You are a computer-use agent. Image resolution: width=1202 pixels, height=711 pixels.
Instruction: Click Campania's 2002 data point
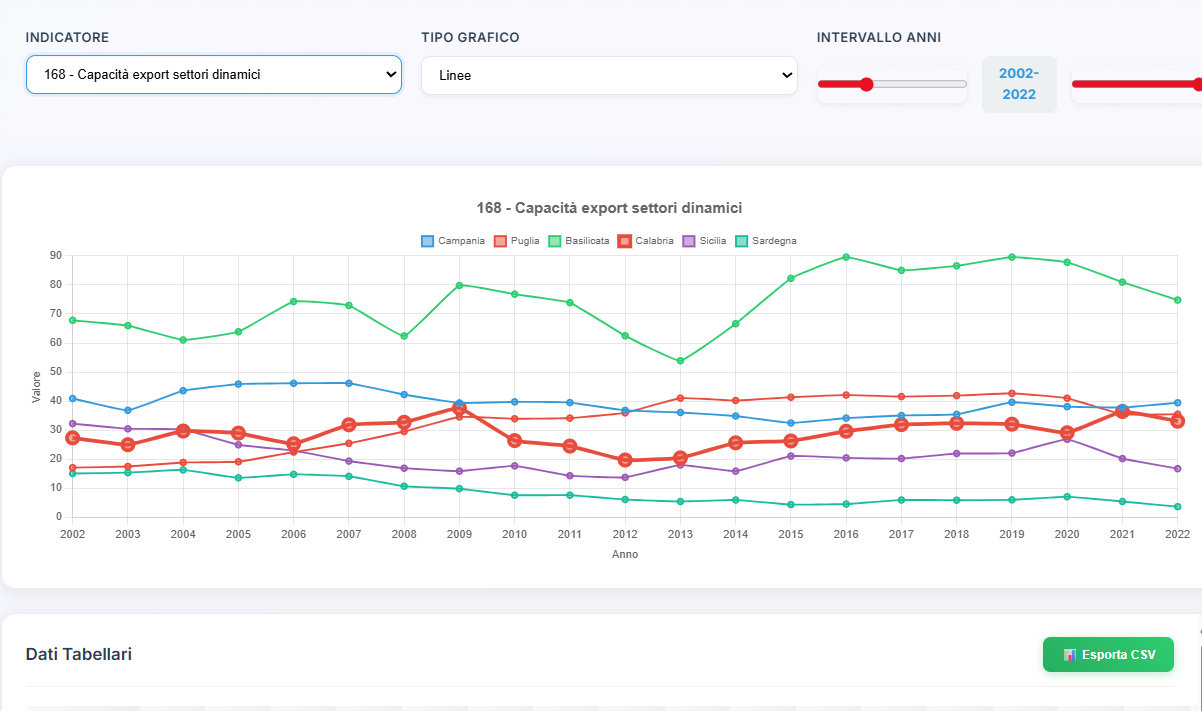tap(72, 399)
